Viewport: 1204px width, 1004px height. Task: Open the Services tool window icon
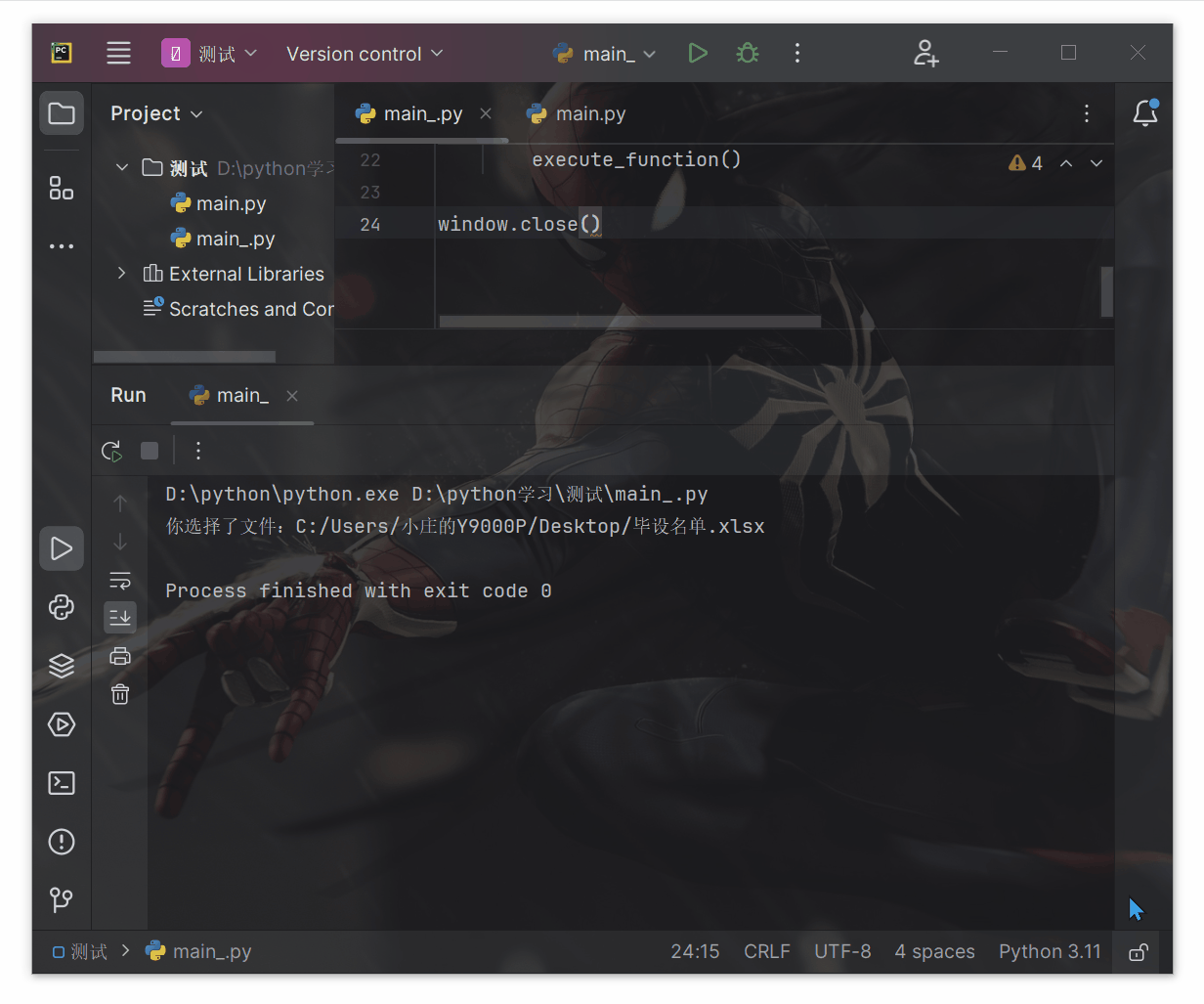[62, 724]
